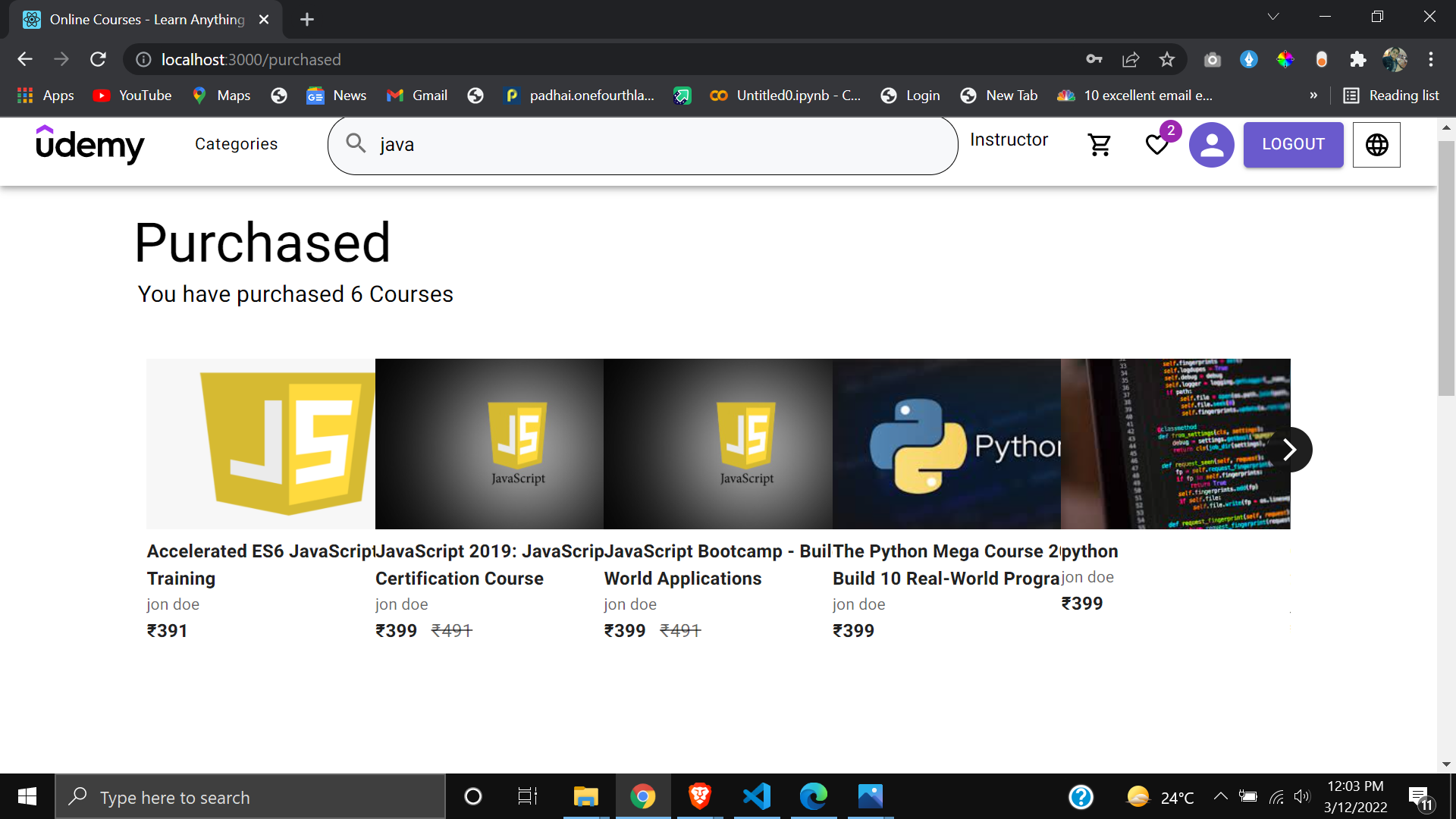Open the language globe button
Viewport: 1456px width, 819px height.
[x=1376, y=144]
